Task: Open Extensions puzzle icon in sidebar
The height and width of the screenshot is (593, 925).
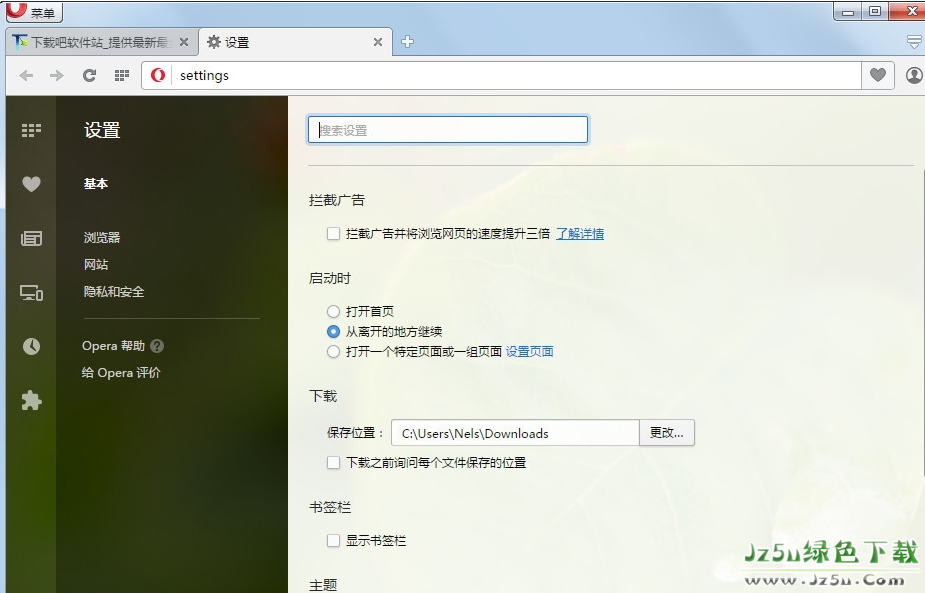Action: click(x=31, y=401)
